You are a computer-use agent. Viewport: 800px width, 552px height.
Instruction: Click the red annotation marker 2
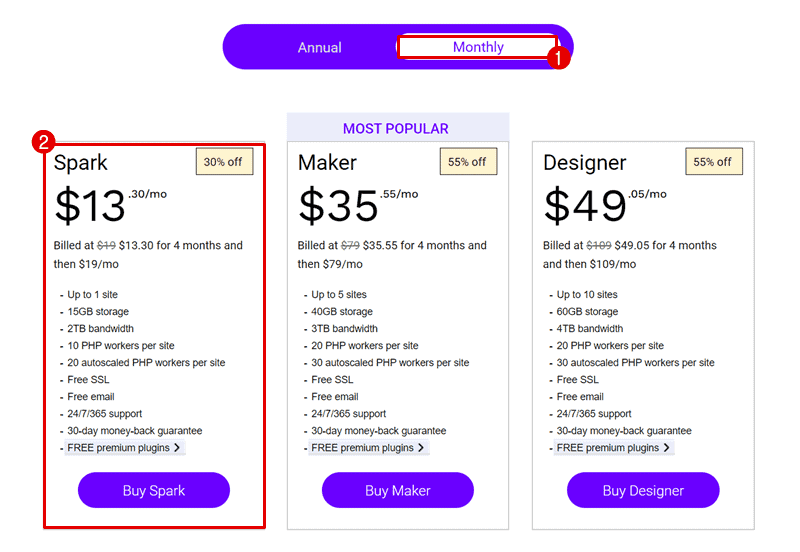pyautogui.click(x=44, y=142)
